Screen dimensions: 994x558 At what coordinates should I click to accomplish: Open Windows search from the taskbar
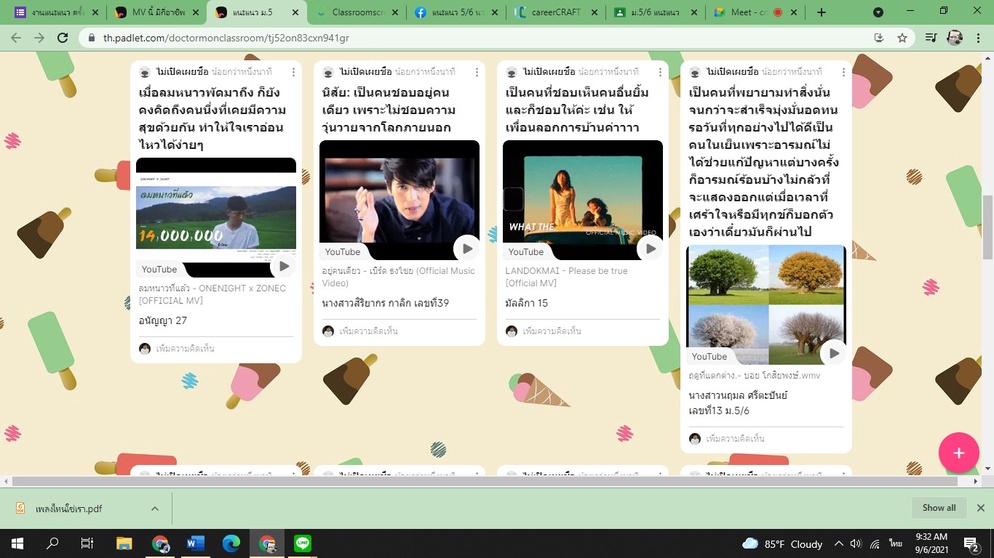click(x=53, y=543)
